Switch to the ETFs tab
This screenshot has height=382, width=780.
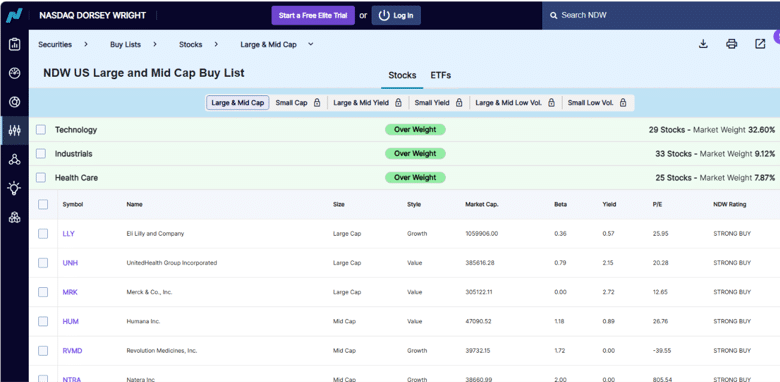(441, 76)
